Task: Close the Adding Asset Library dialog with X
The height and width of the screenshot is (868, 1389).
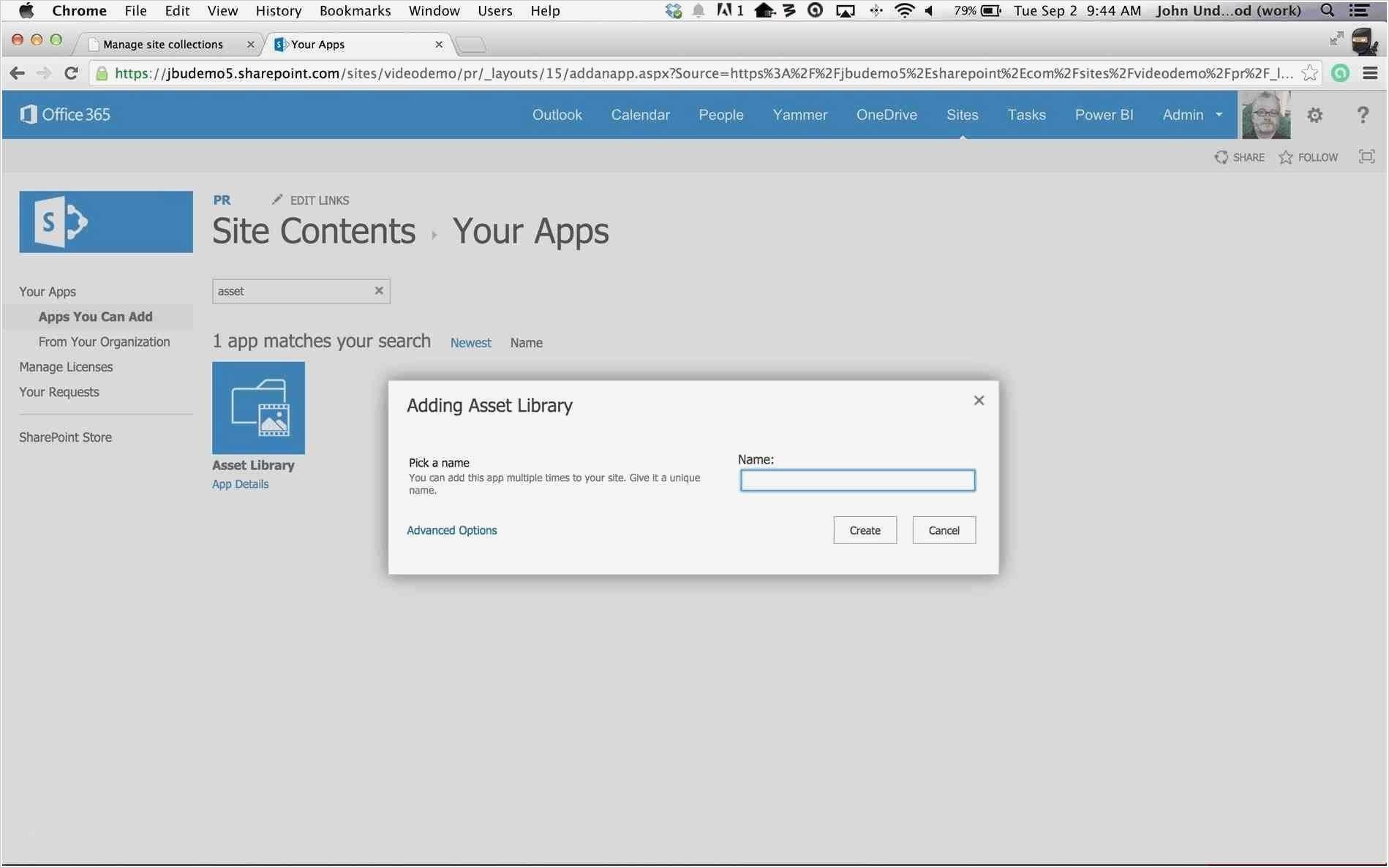Action: pyautogui.click(x=979, y=400)
